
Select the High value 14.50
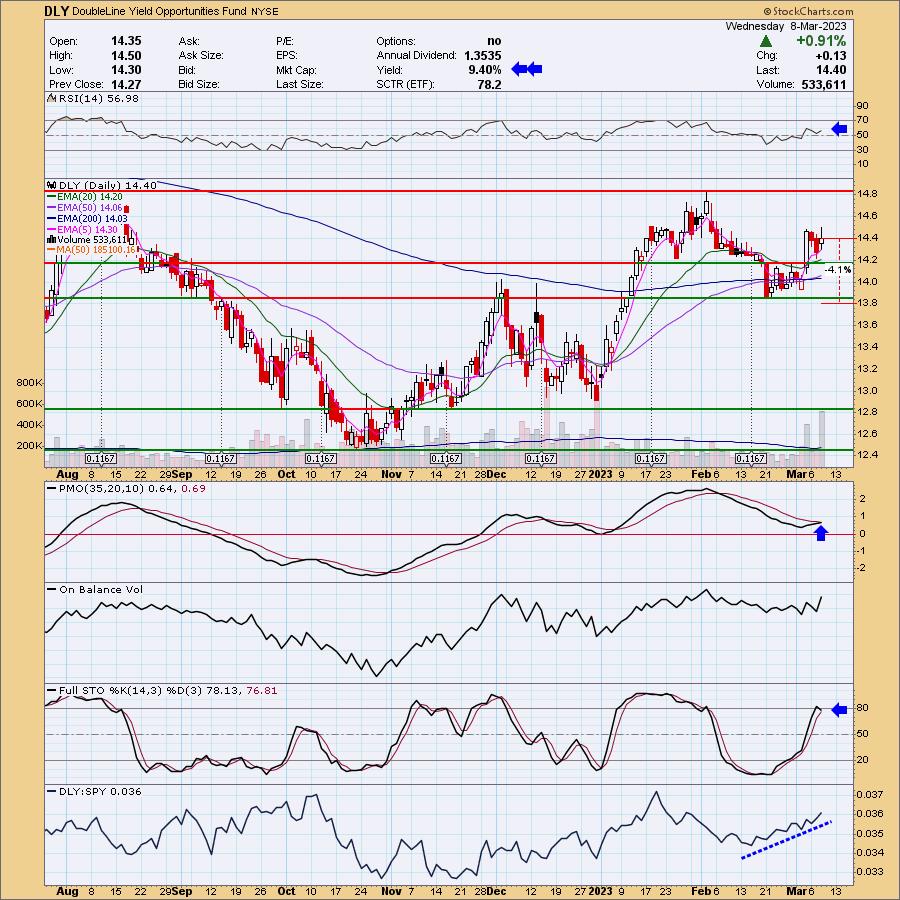[x=126, y=56]
